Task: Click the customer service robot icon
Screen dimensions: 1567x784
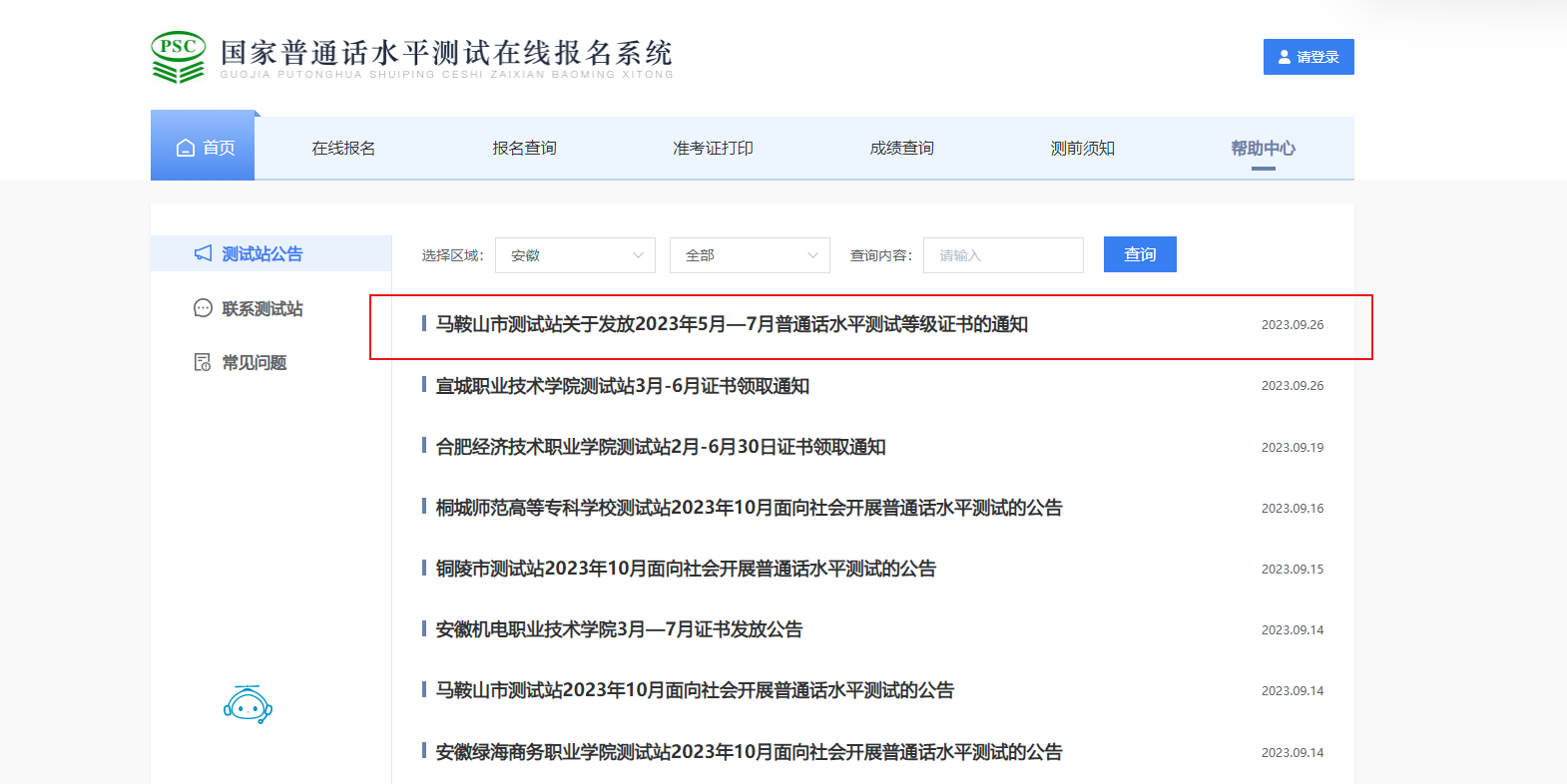Action: (x=248, y=704)
